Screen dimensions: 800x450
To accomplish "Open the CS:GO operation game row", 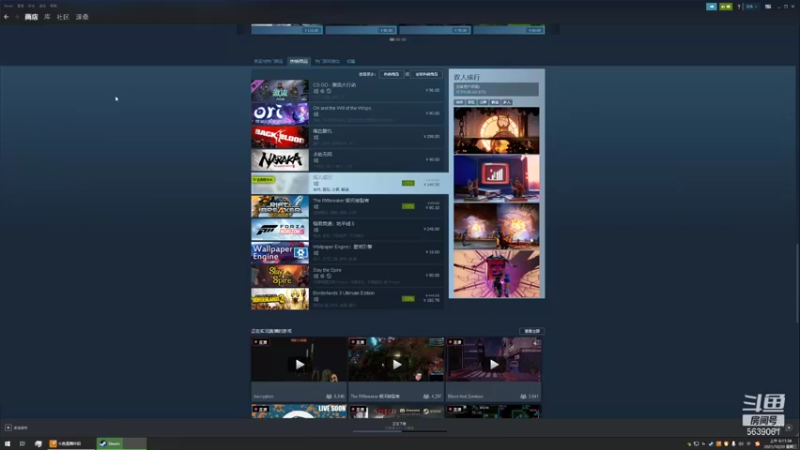I will click(x=347, y=90).
